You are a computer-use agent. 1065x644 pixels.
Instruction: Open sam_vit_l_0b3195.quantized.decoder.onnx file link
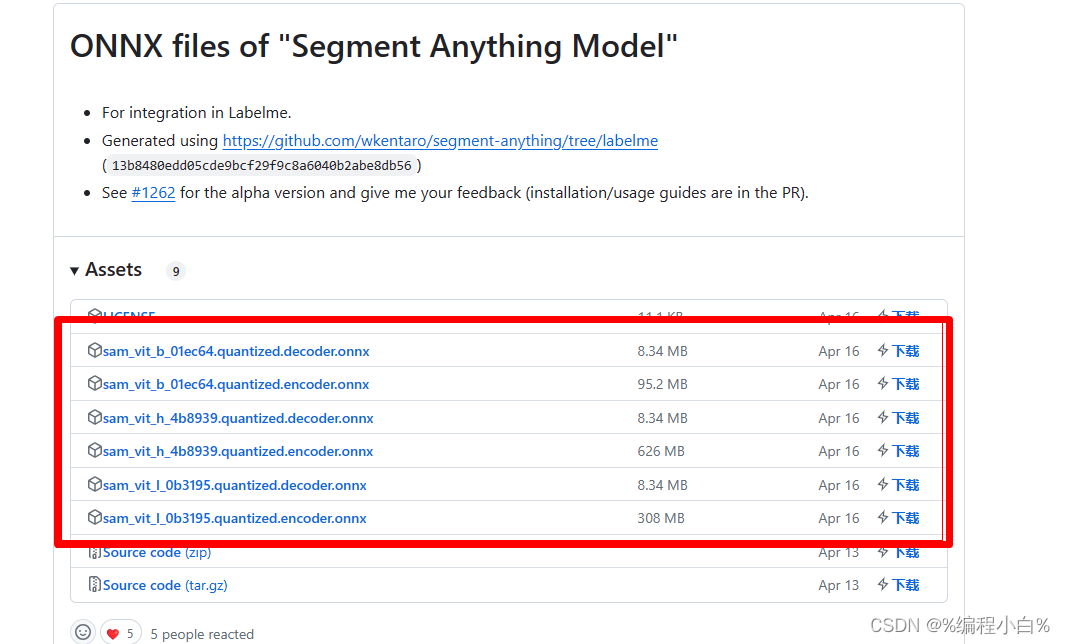click(234, 486)
